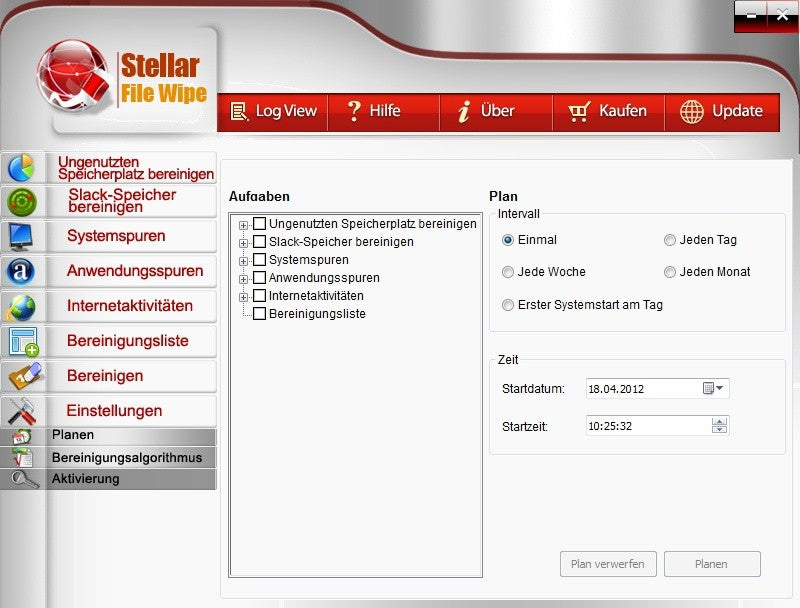Select Erster Systemstart am Tag option

click(508, 305)
